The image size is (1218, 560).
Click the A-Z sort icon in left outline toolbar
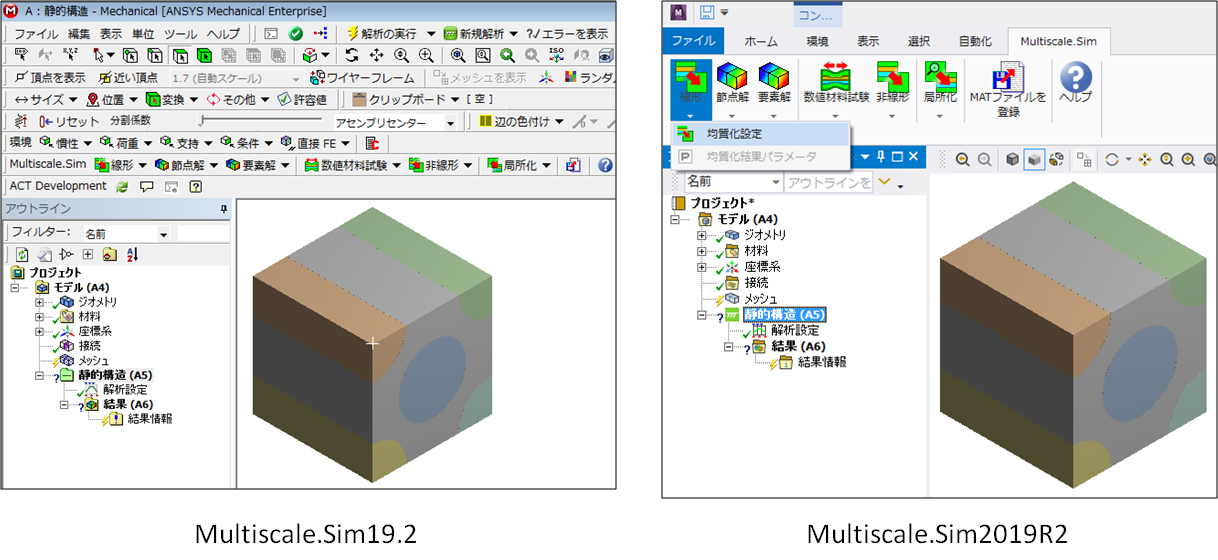pos(132,254)
